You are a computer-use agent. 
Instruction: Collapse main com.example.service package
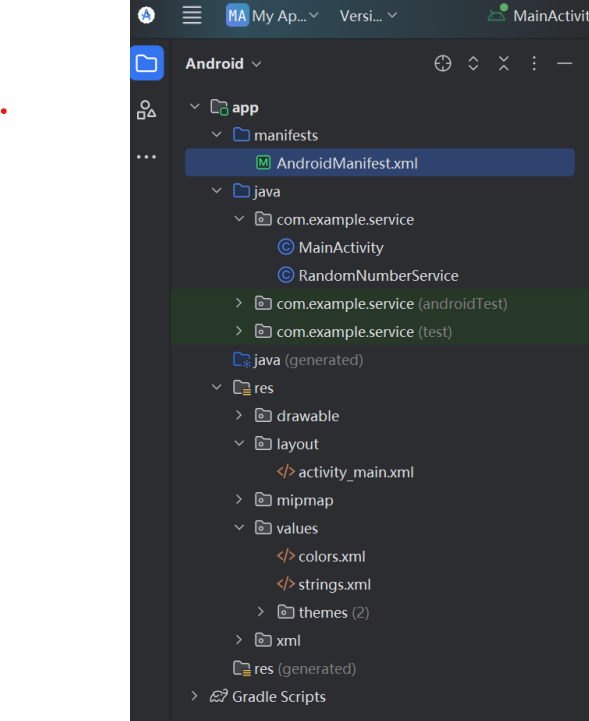click(239, 219)
